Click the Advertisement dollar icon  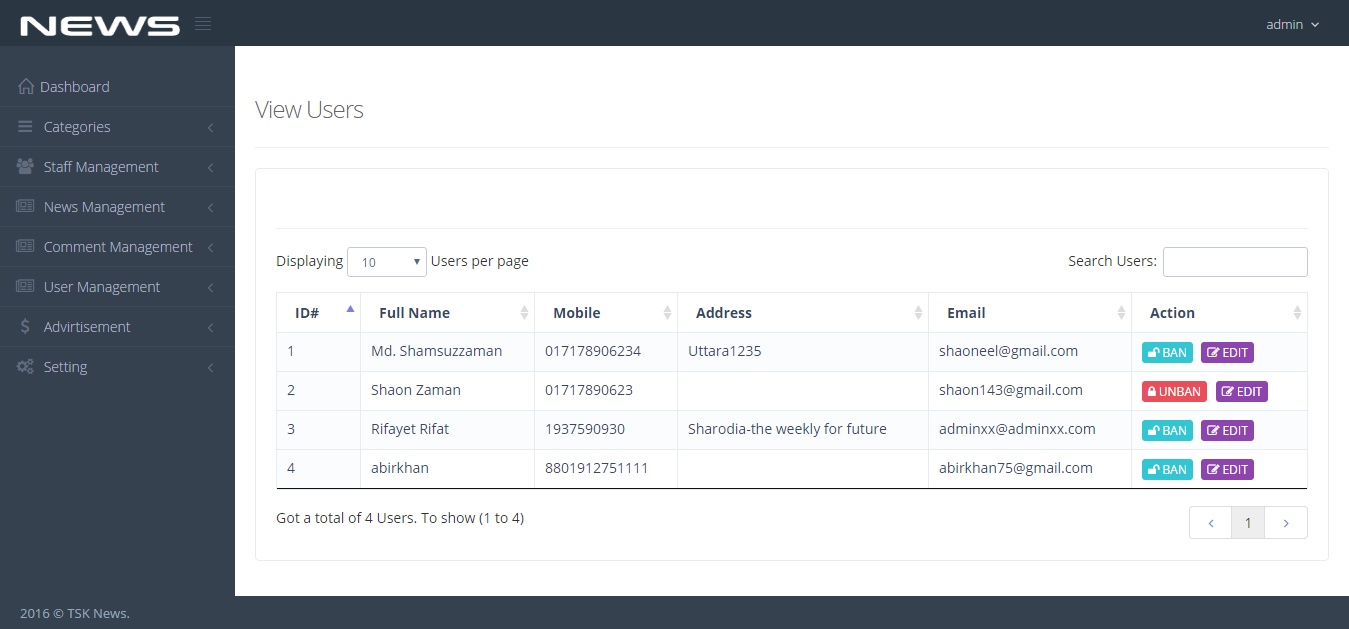[25, 327]
